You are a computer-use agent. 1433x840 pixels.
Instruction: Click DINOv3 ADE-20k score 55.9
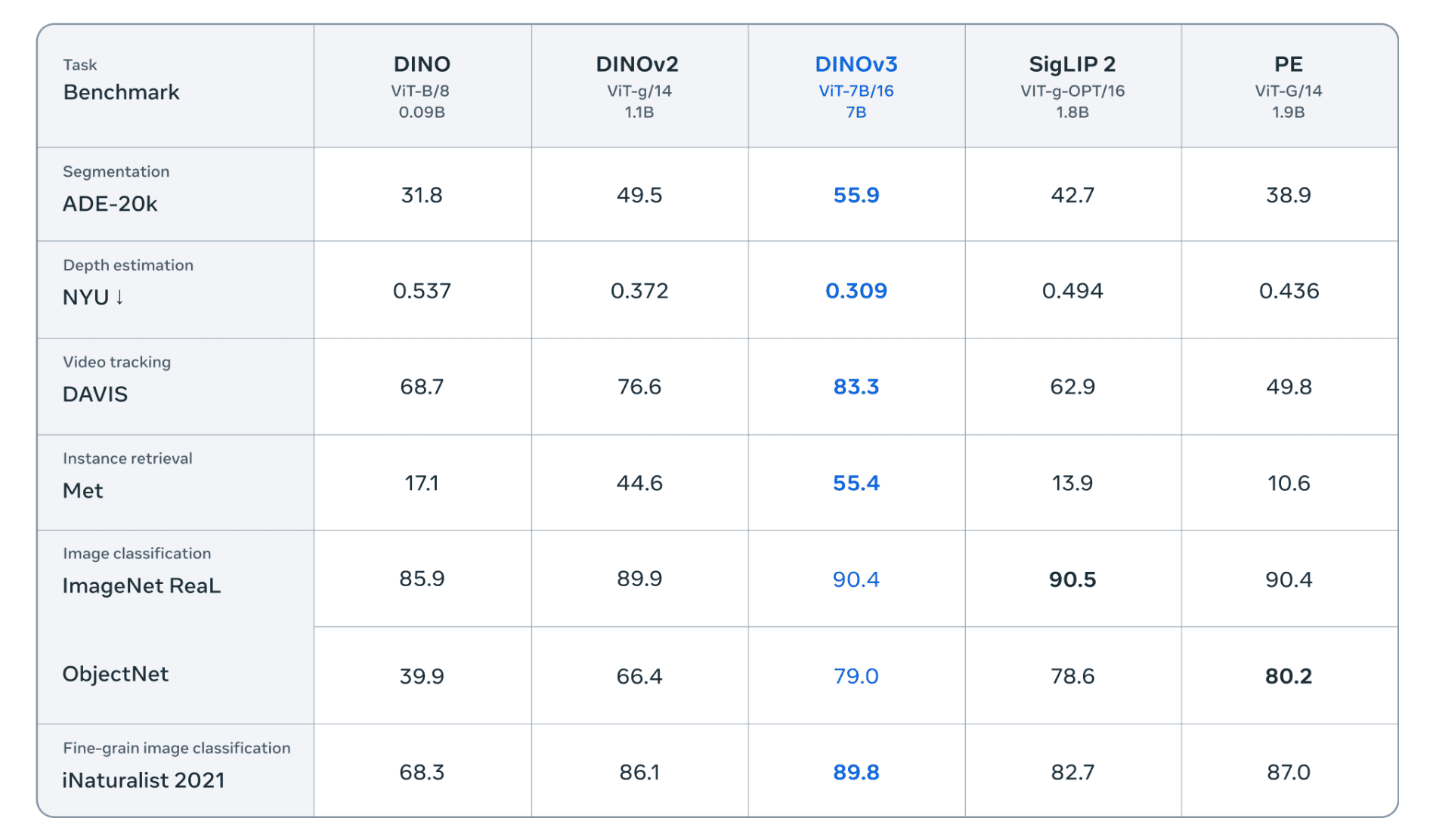coord(856,196)
